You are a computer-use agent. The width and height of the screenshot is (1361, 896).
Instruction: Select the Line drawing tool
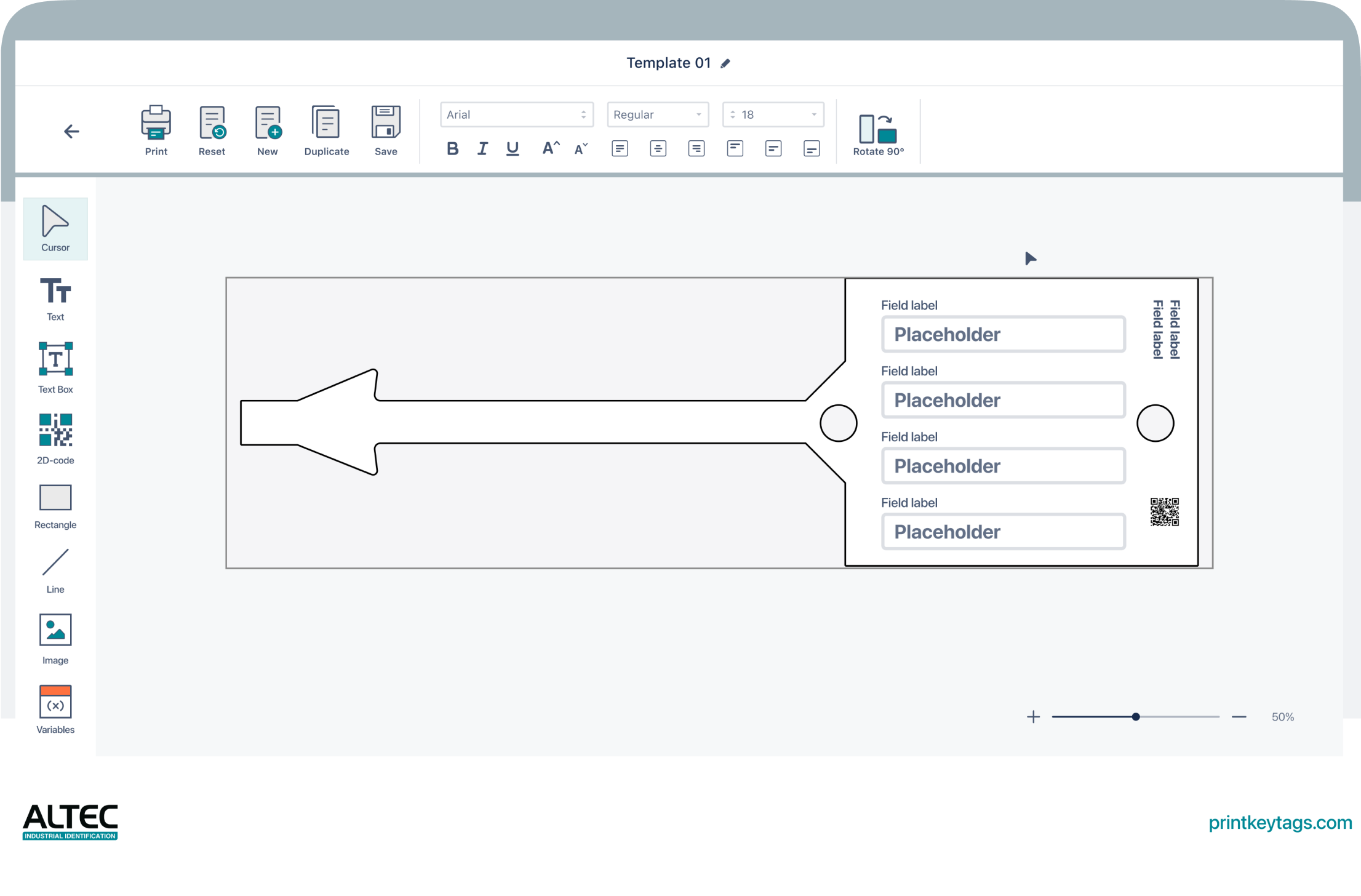(x=55, y=570)
